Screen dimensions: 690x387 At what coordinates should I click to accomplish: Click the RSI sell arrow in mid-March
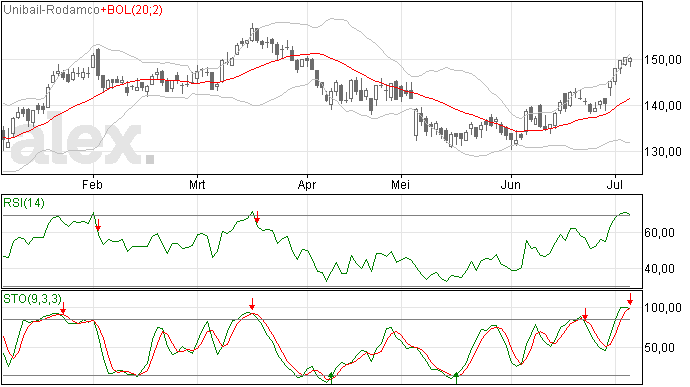257,217
